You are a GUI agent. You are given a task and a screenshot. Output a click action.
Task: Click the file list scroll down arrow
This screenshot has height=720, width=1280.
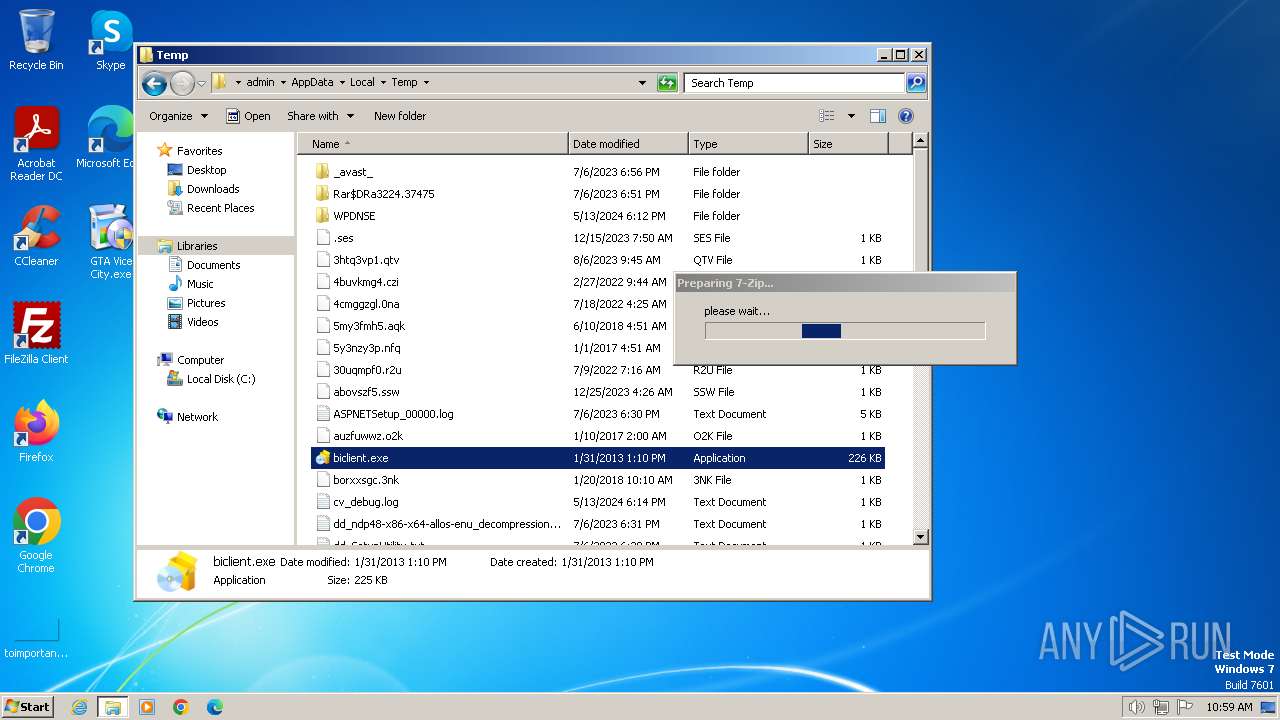click(921, 537)
